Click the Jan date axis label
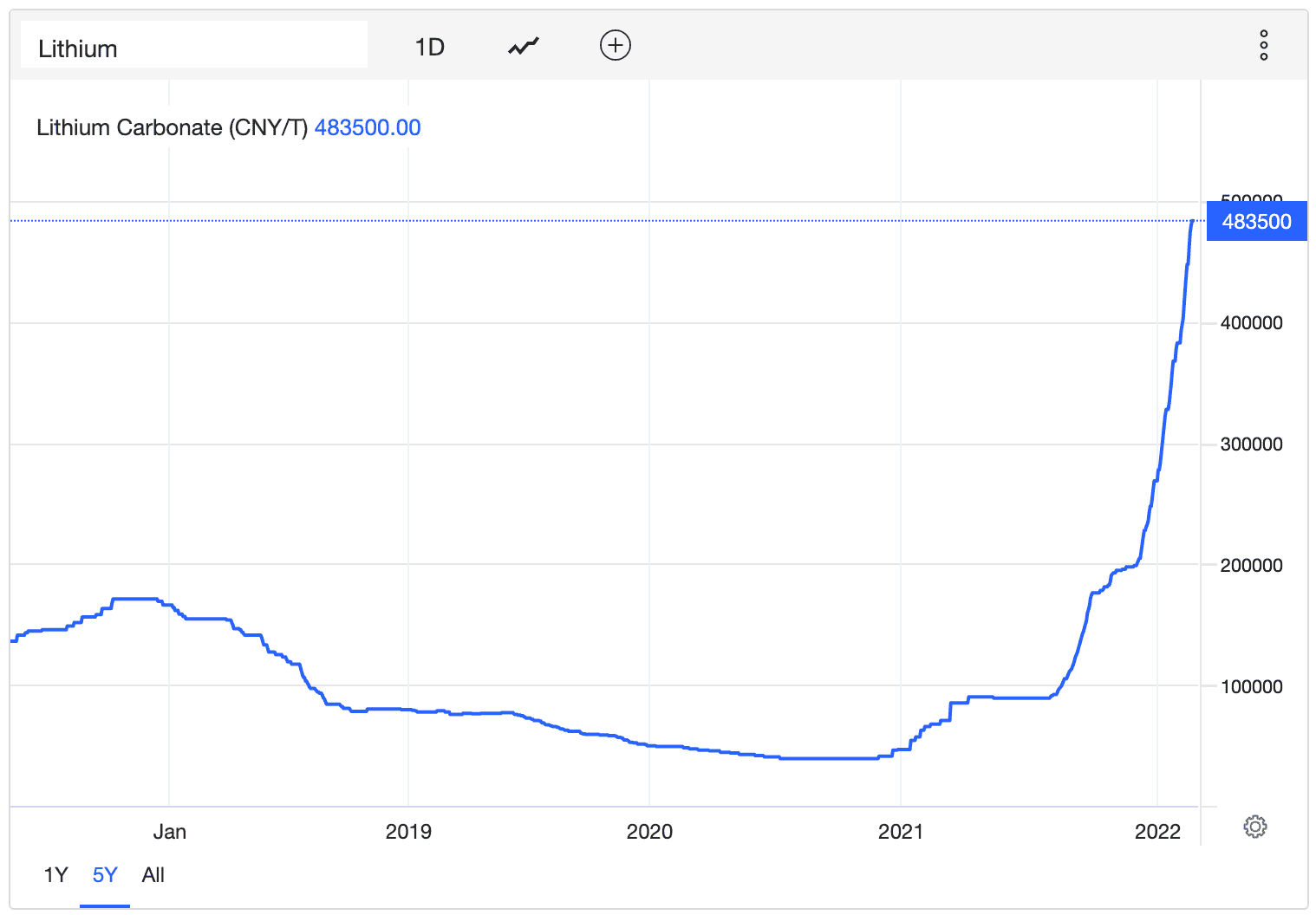1316x915 pixels. click(169, 832)
